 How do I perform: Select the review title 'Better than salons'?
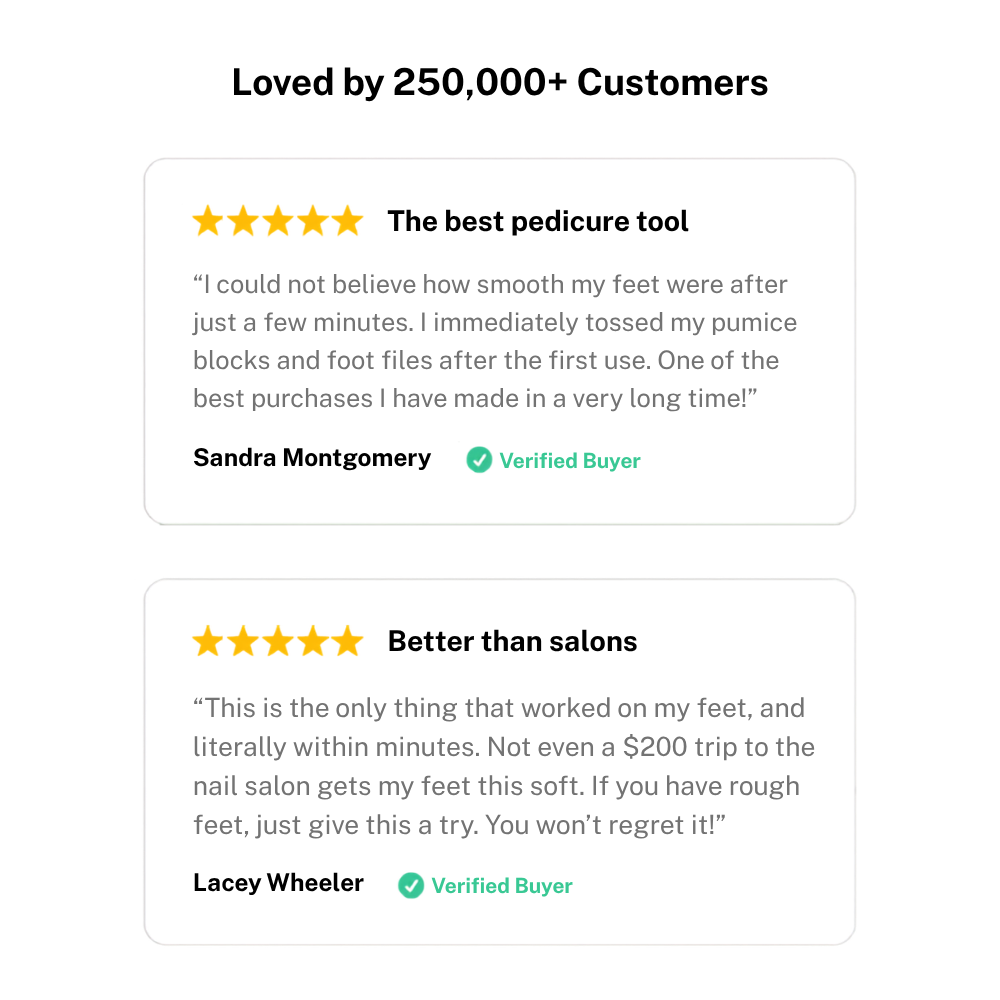[x=512, y=641]
